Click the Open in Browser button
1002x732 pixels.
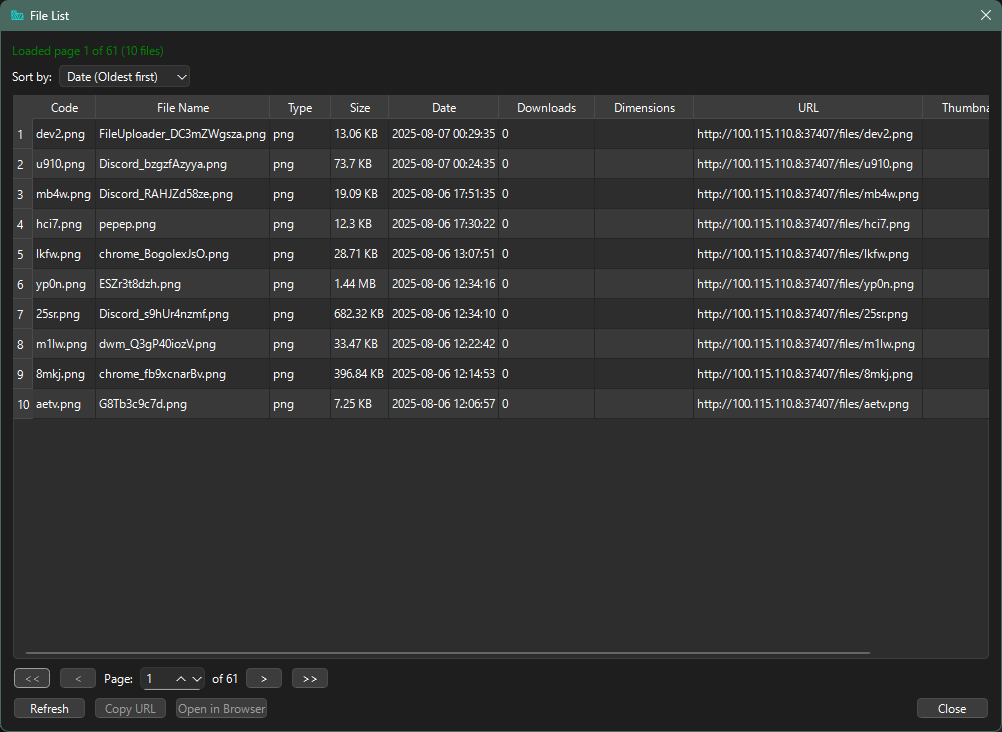(x=221, y=709)
